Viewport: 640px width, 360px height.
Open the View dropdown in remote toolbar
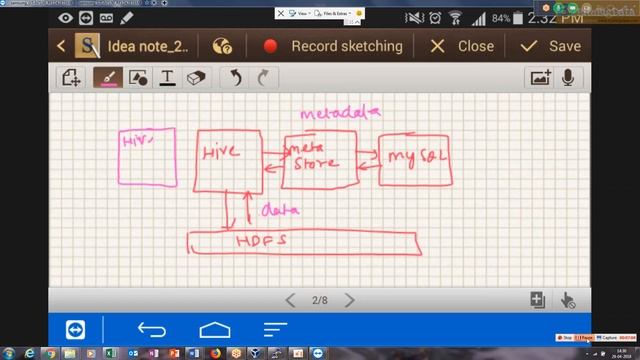click(x=300, y=13)
